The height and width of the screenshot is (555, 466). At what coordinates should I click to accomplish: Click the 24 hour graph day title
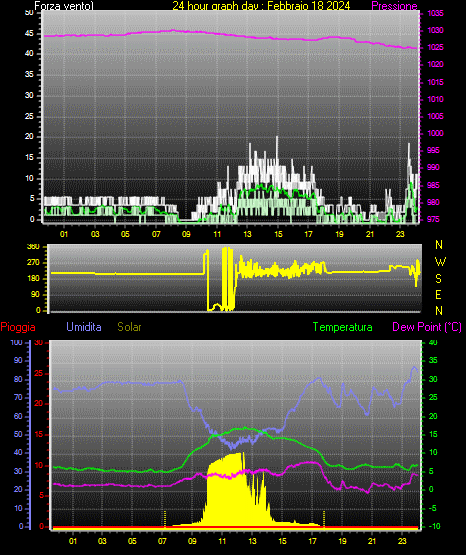pyautogui.click(x=261, y=6)
